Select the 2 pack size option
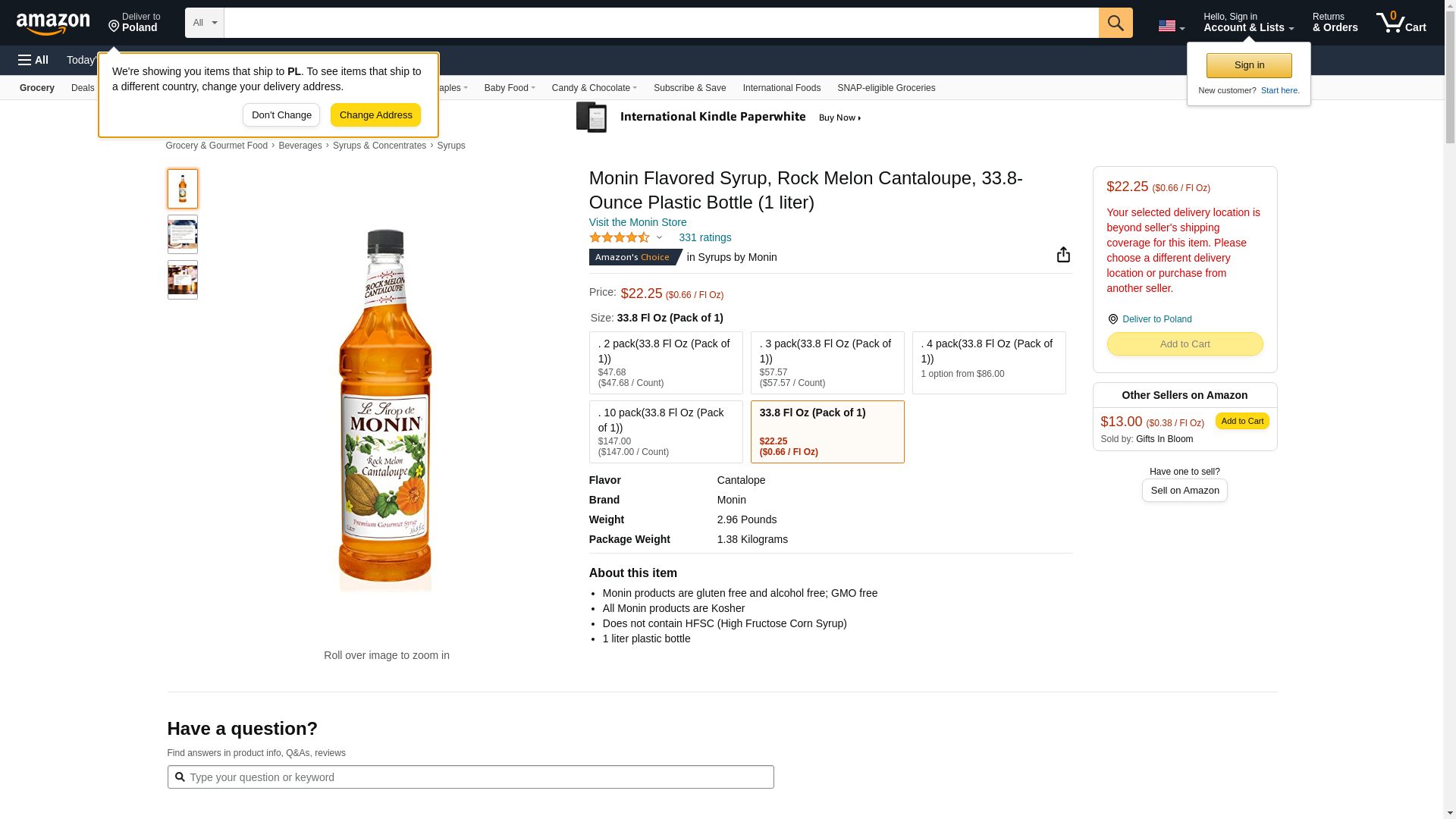 (665, 362)
